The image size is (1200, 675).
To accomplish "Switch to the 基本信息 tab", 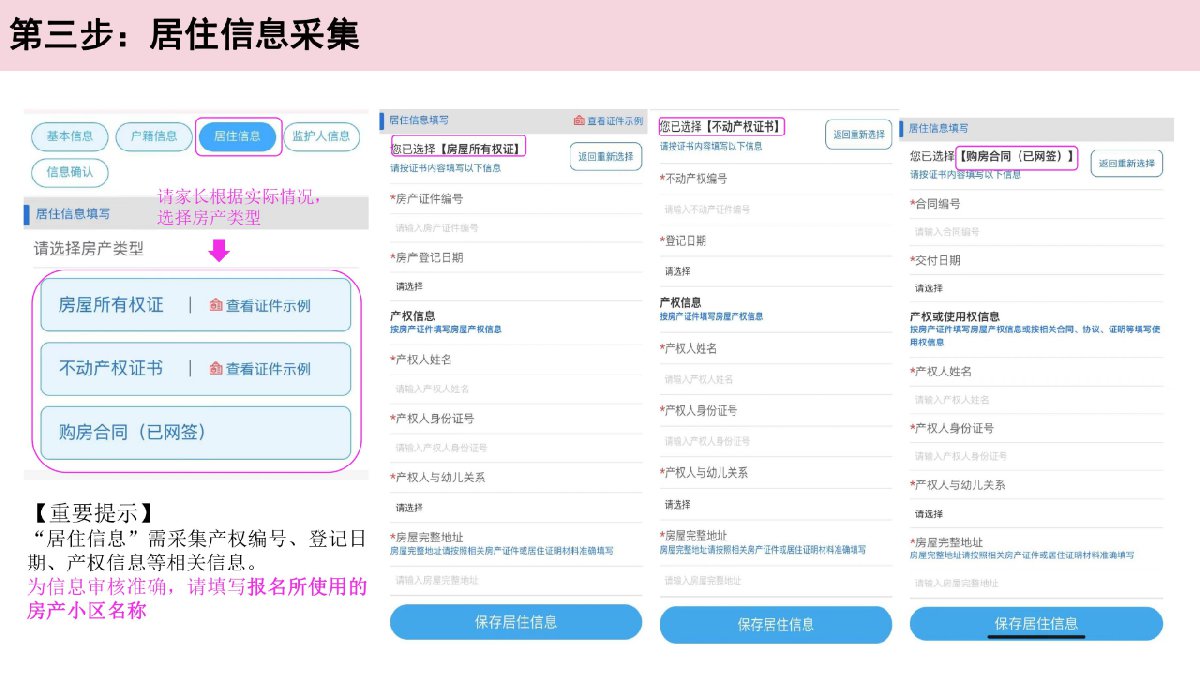I will 69,136.
